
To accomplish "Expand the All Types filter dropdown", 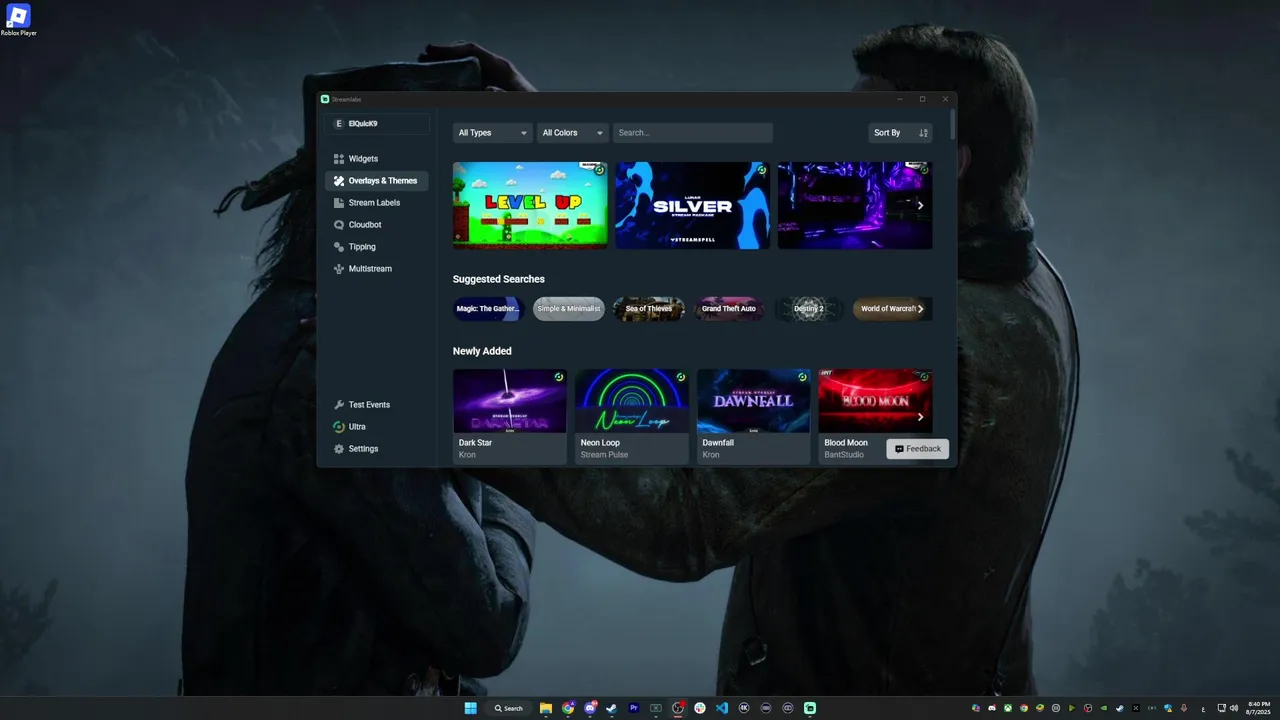I will click(x=492, y=133).
